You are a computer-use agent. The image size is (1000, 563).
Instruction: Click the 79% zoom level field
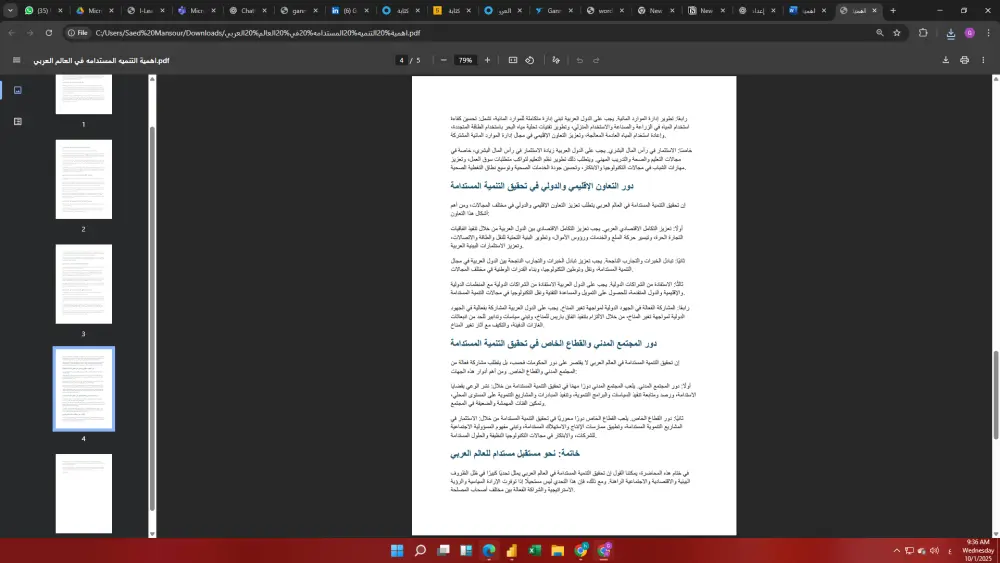[465, 60]
